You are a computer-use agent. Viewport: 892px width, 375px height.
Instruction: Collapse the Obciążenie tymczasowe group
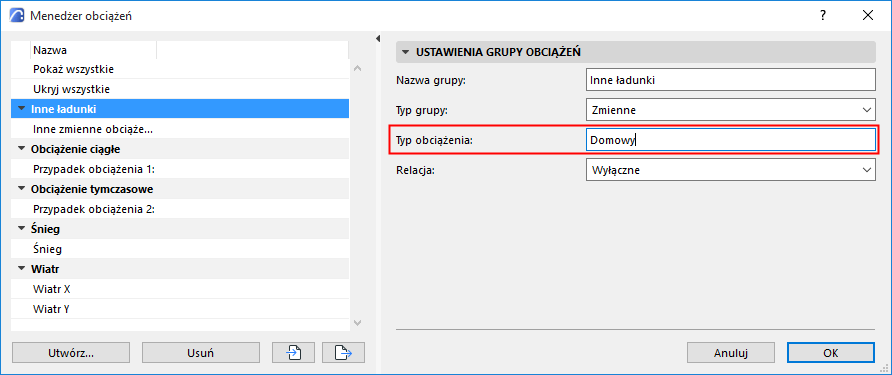22,189
